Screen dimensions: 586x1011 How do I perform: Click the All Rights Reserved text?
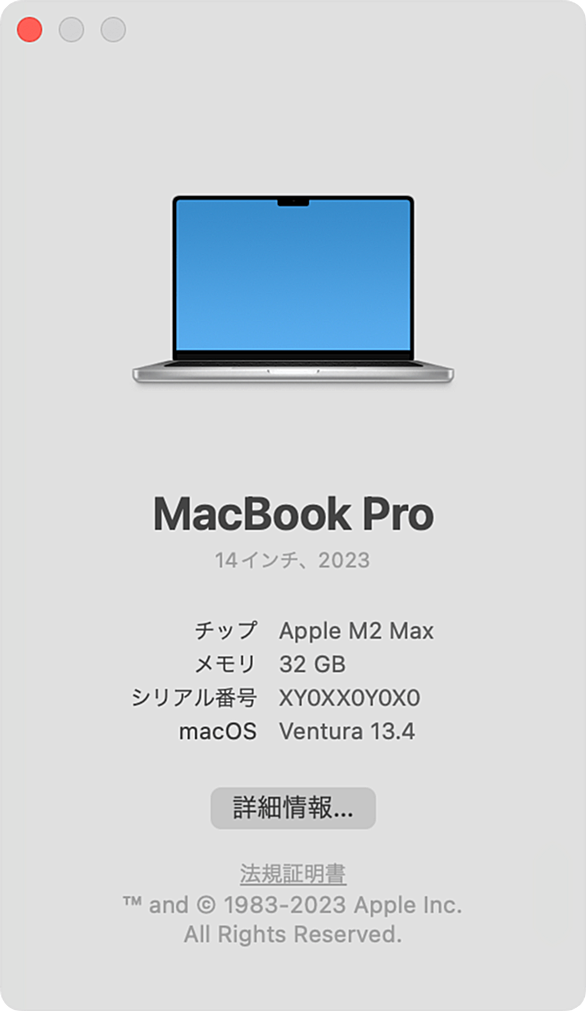(x=293, y=934)
